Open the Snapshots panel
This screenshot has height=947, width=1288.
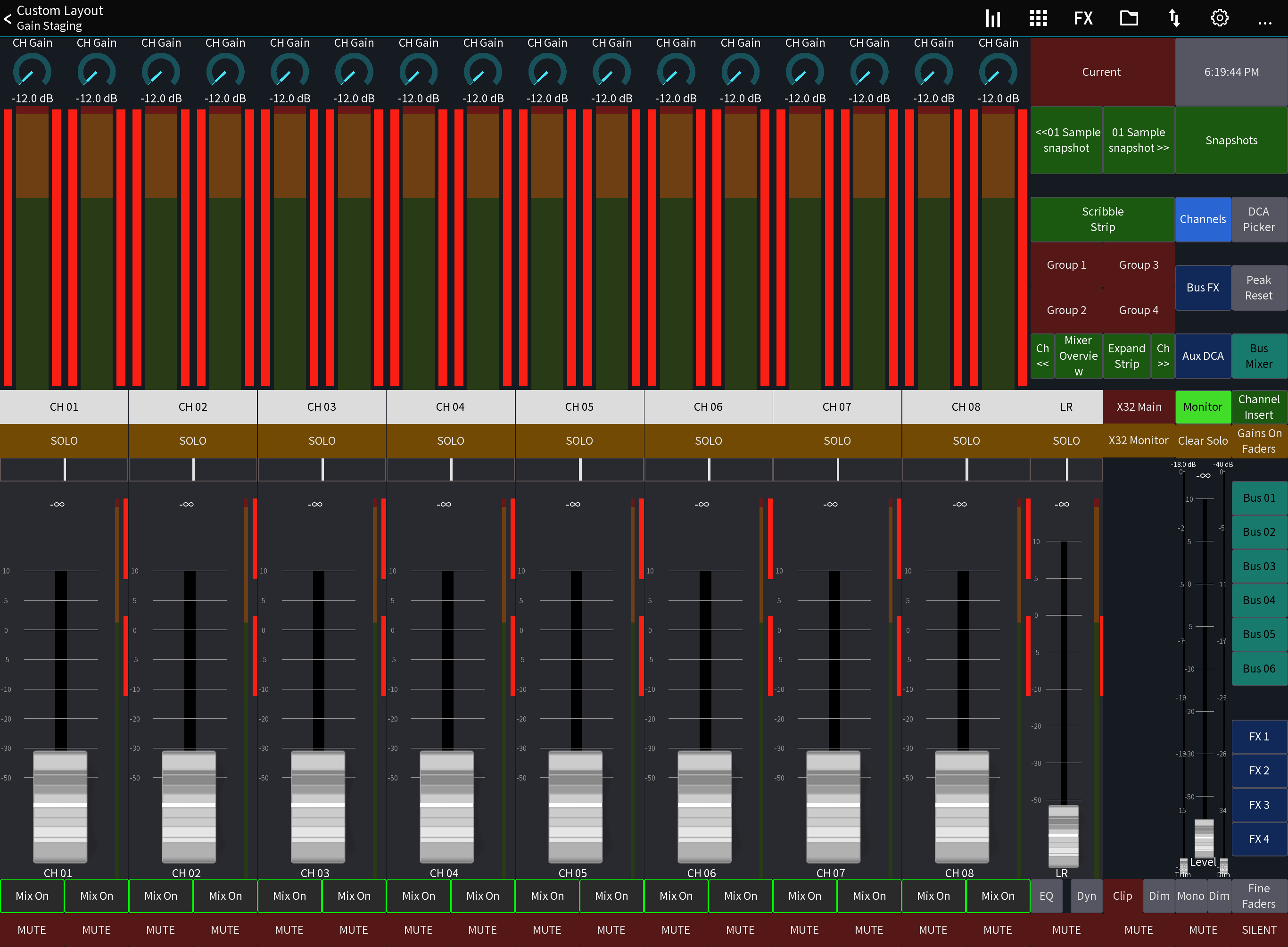pyautogui.click(x=1230, y=140)
